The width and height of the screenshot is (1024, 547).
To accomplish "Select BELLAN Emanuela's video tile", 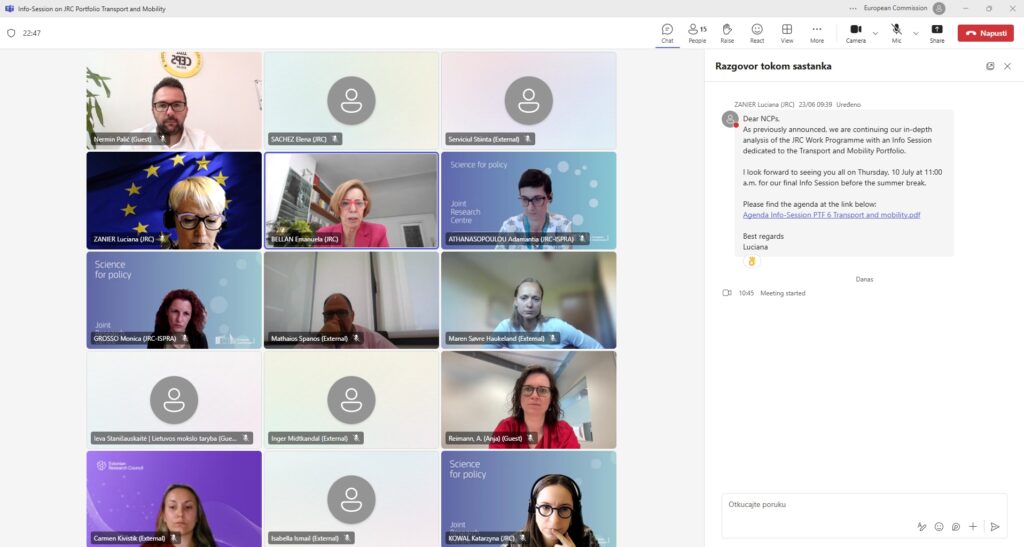I will [351, 200].
